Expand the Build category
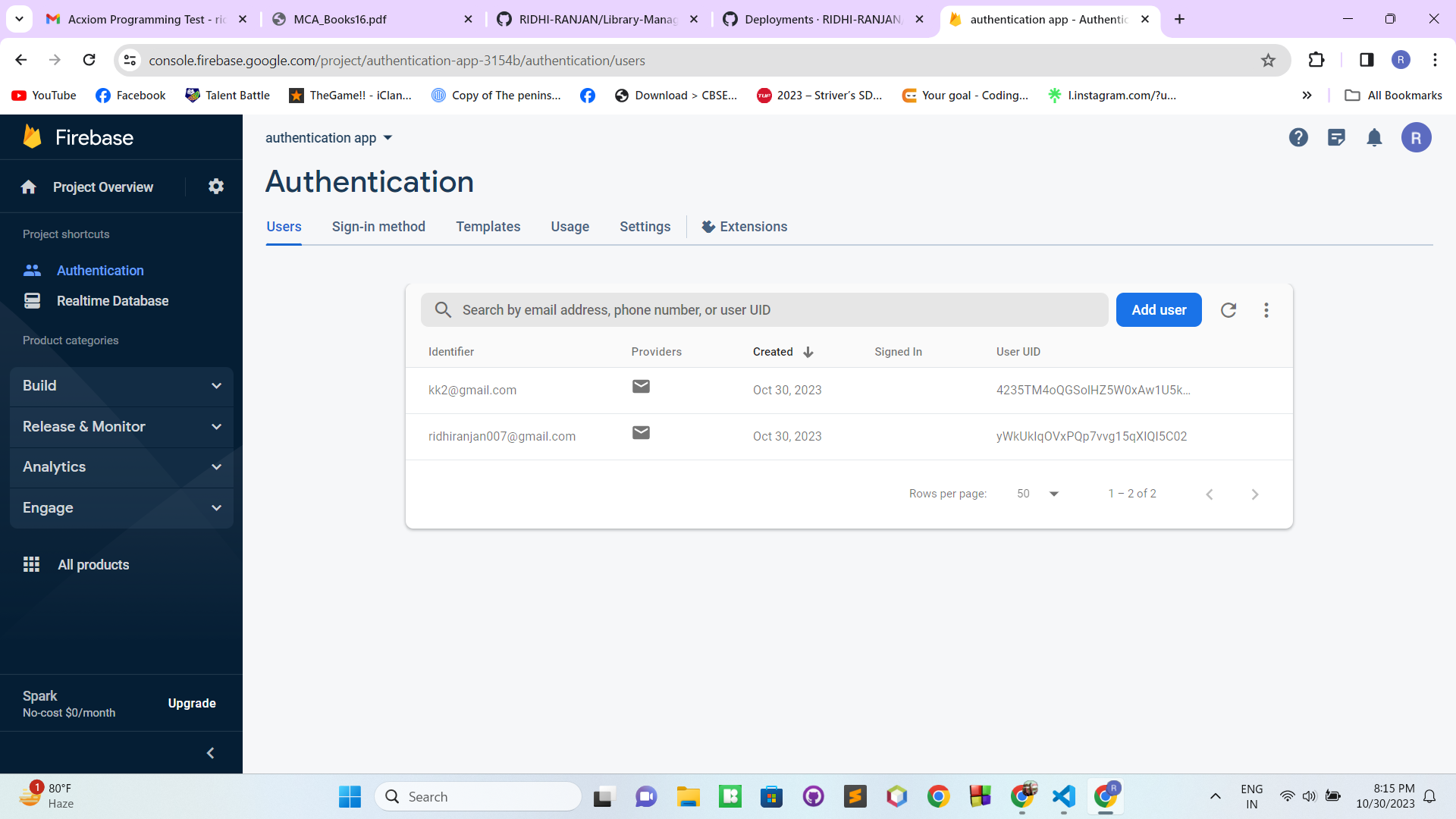The width and height of the screenshot is (1456, 819). coord(121,386)
